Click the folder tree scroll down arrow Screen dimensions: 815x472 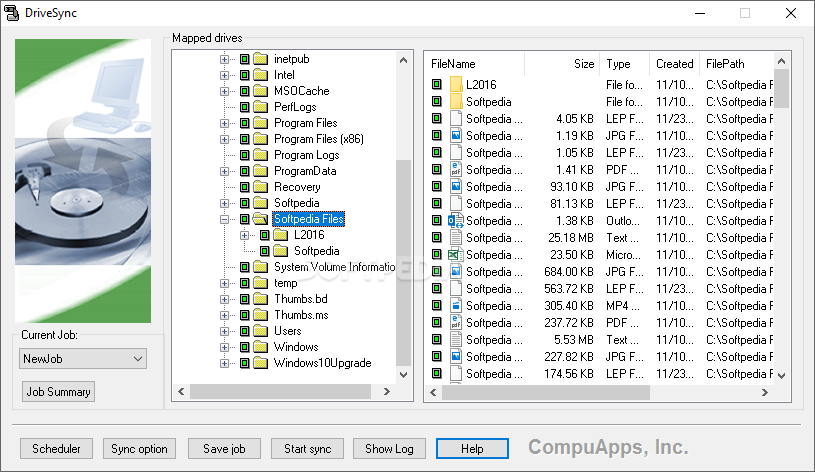(403, 374)
